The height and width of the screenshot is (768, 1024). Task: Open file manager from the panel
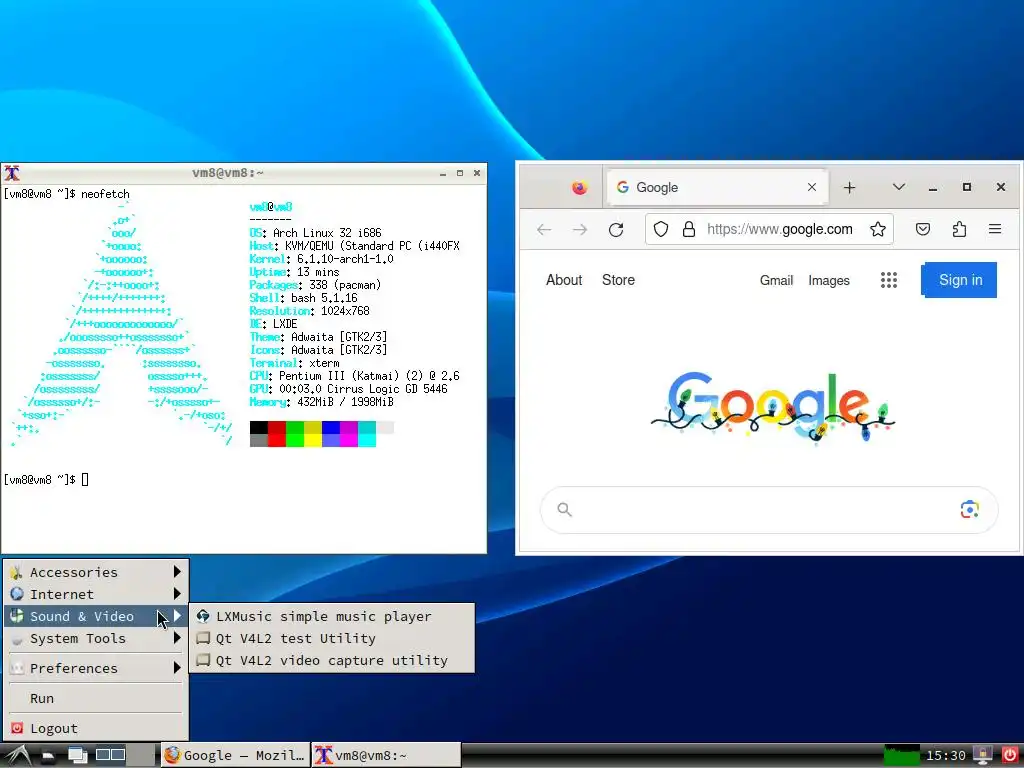tap(48, 756)
